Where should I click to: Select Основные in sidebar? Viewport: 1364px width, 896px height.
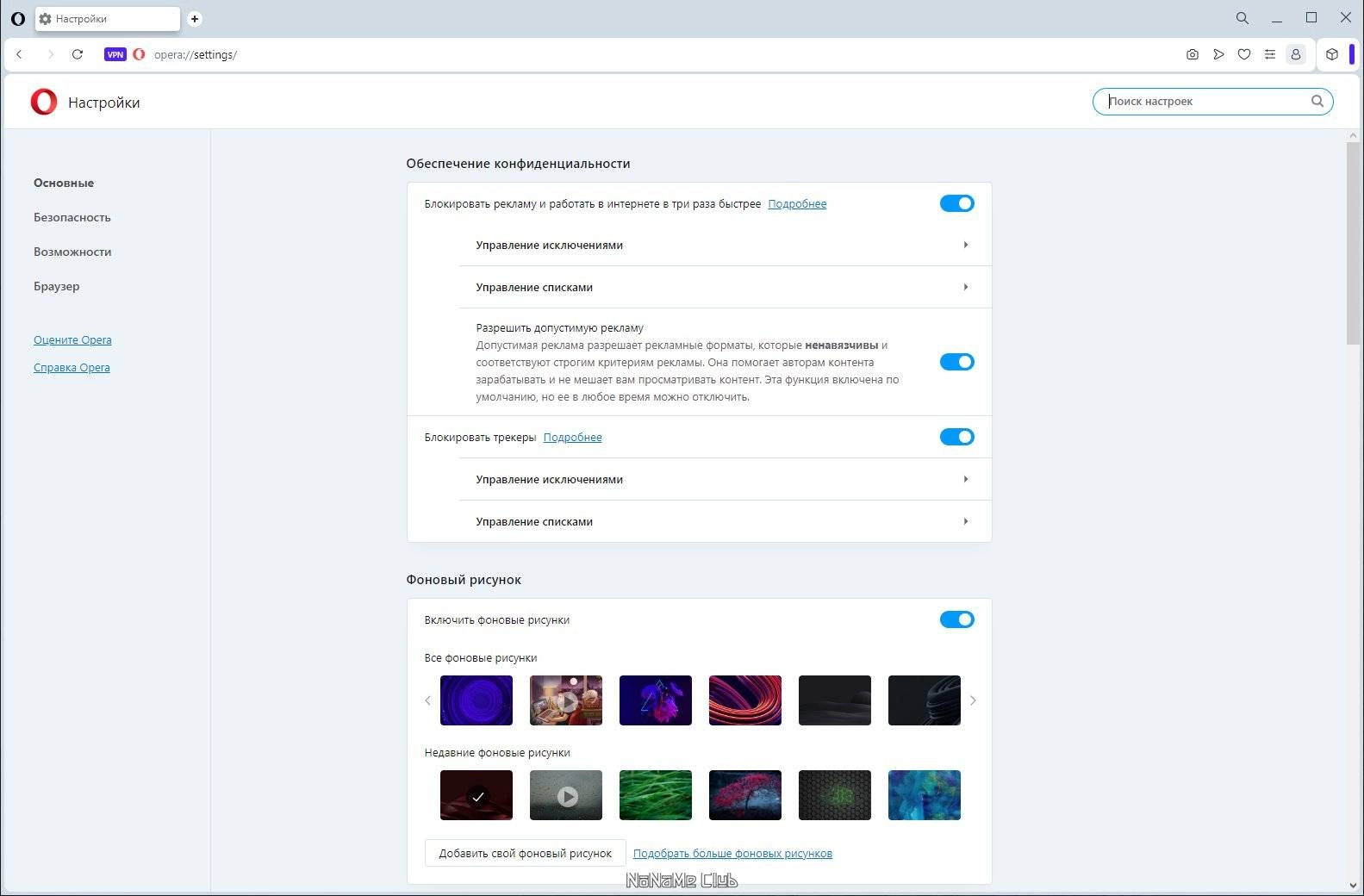click(x=64, y=183)
